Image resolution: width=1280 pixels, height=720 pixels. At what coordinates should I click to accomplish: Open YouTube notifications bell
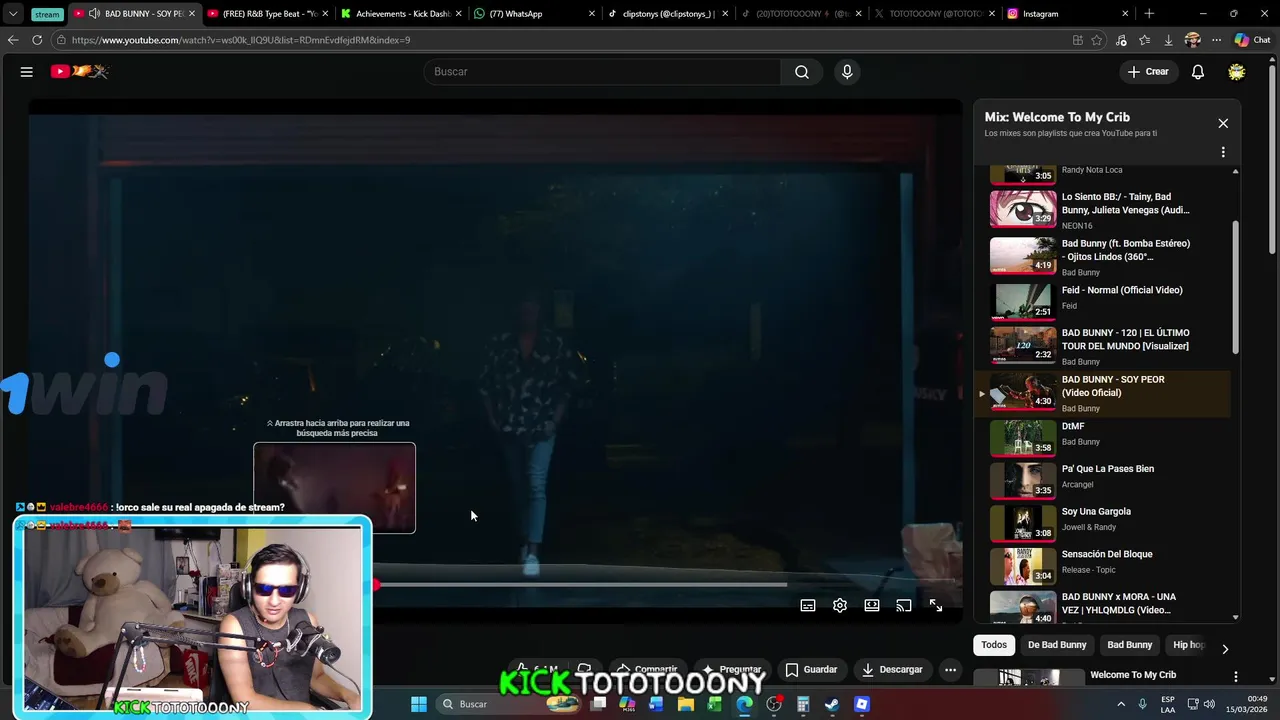click(x=1198, y=72)
